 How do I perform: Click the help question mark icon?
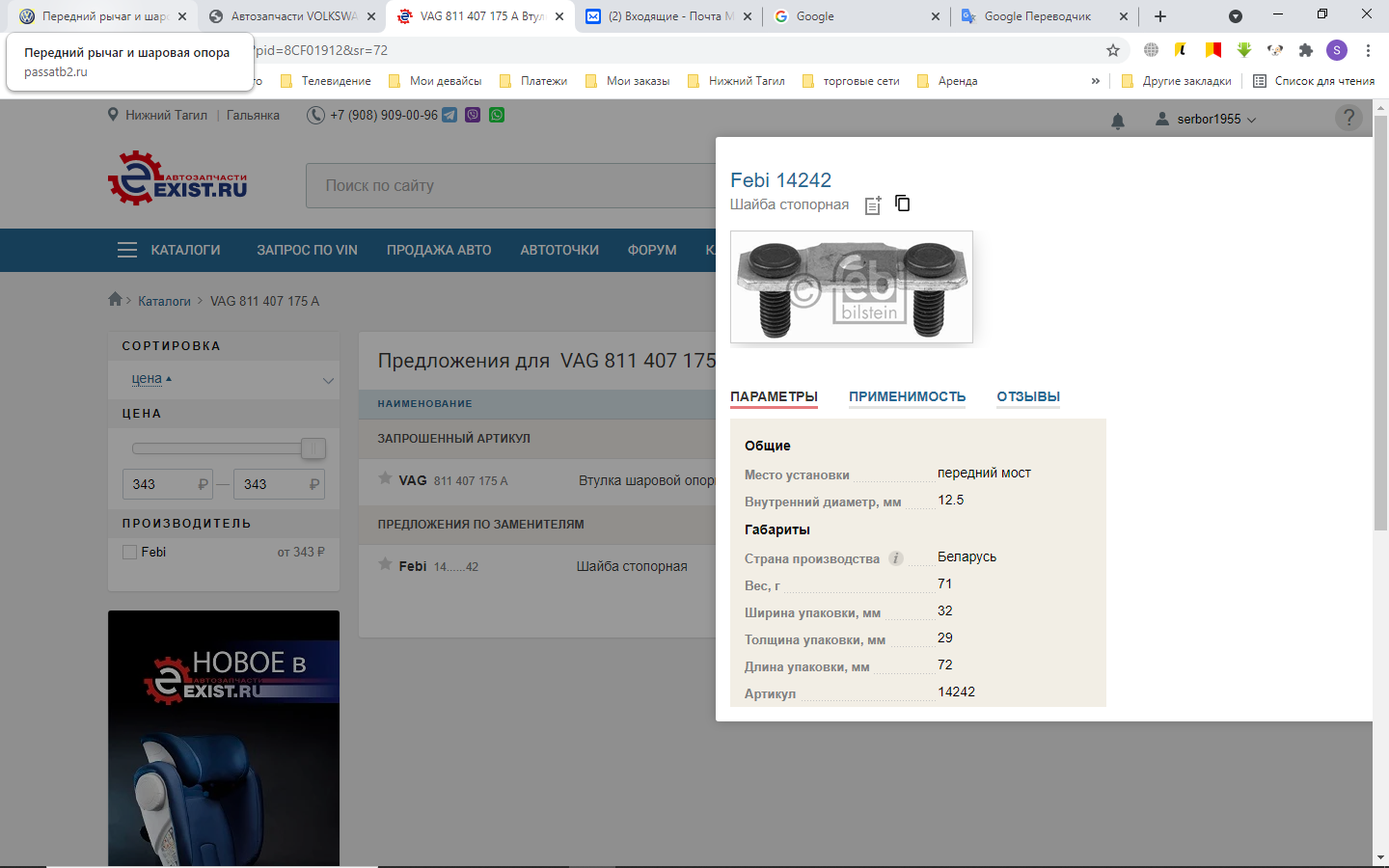(1348, 118)
